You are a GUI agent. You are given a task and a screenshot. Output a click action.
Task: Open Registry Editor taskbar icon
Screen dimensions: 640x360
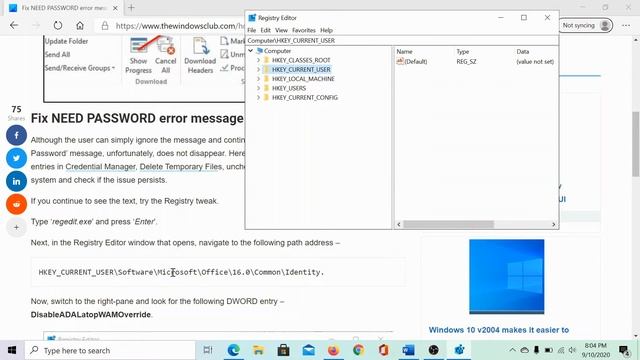tap(459, 350)
